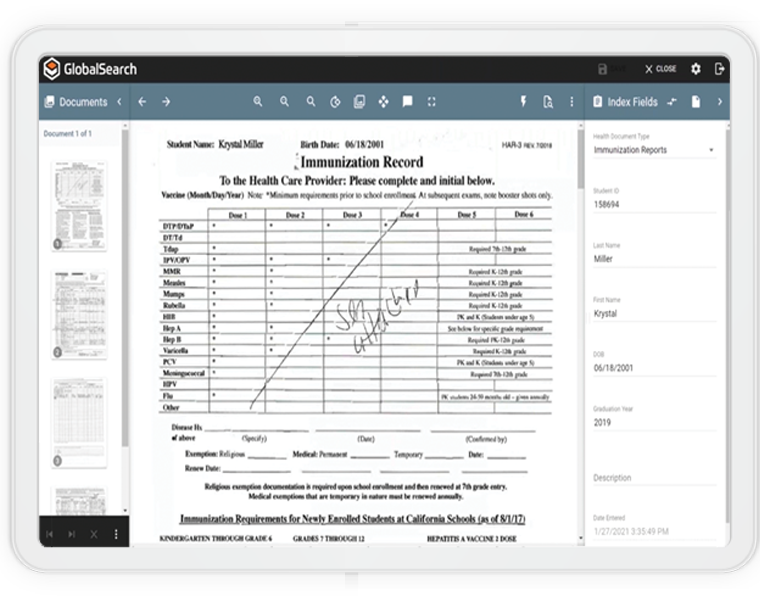The width and height of the screenshot is (760, 599).
Task: Click the First Name field containing Krystal
Action: pyautogui.click(x=654, y=314)
